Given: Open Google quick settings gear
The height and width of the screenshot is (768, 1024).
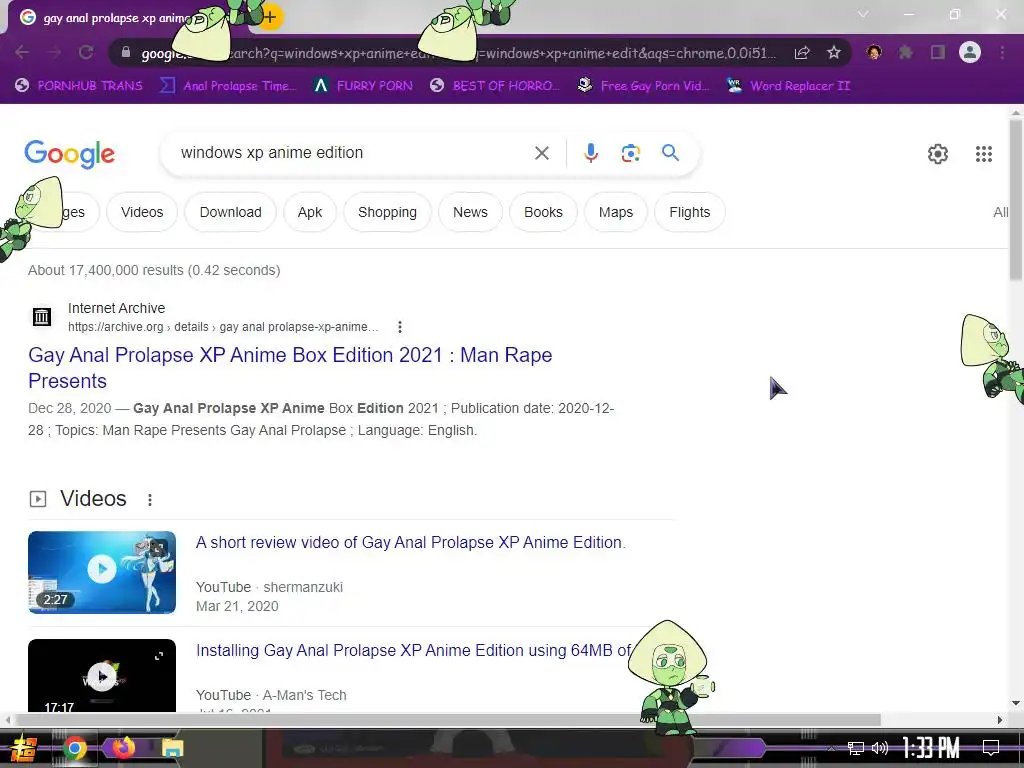Looking at the screenshot, I should (x=938, y=154).
